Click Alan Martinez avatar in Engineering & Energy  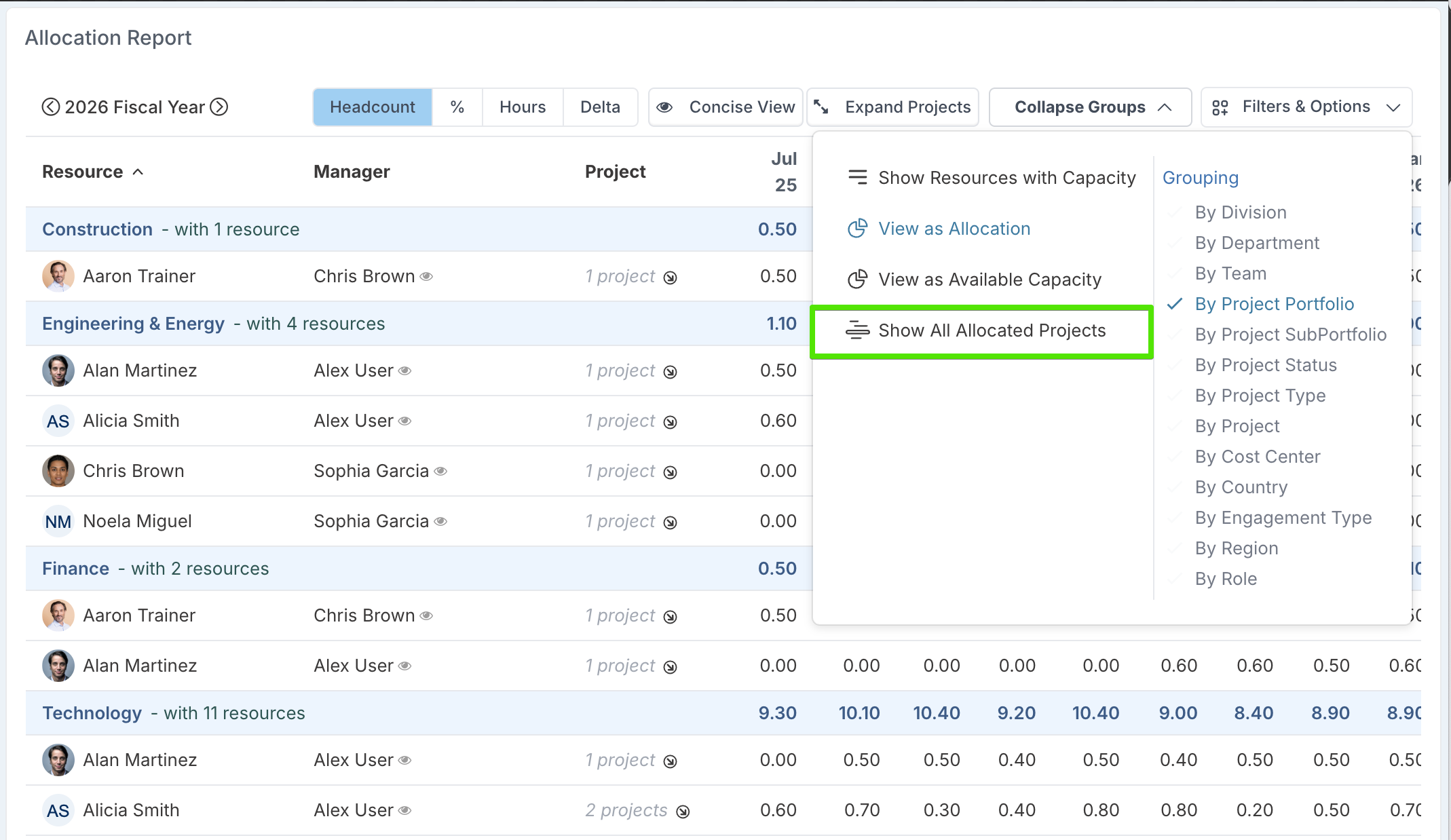click(x=58, y=370)
